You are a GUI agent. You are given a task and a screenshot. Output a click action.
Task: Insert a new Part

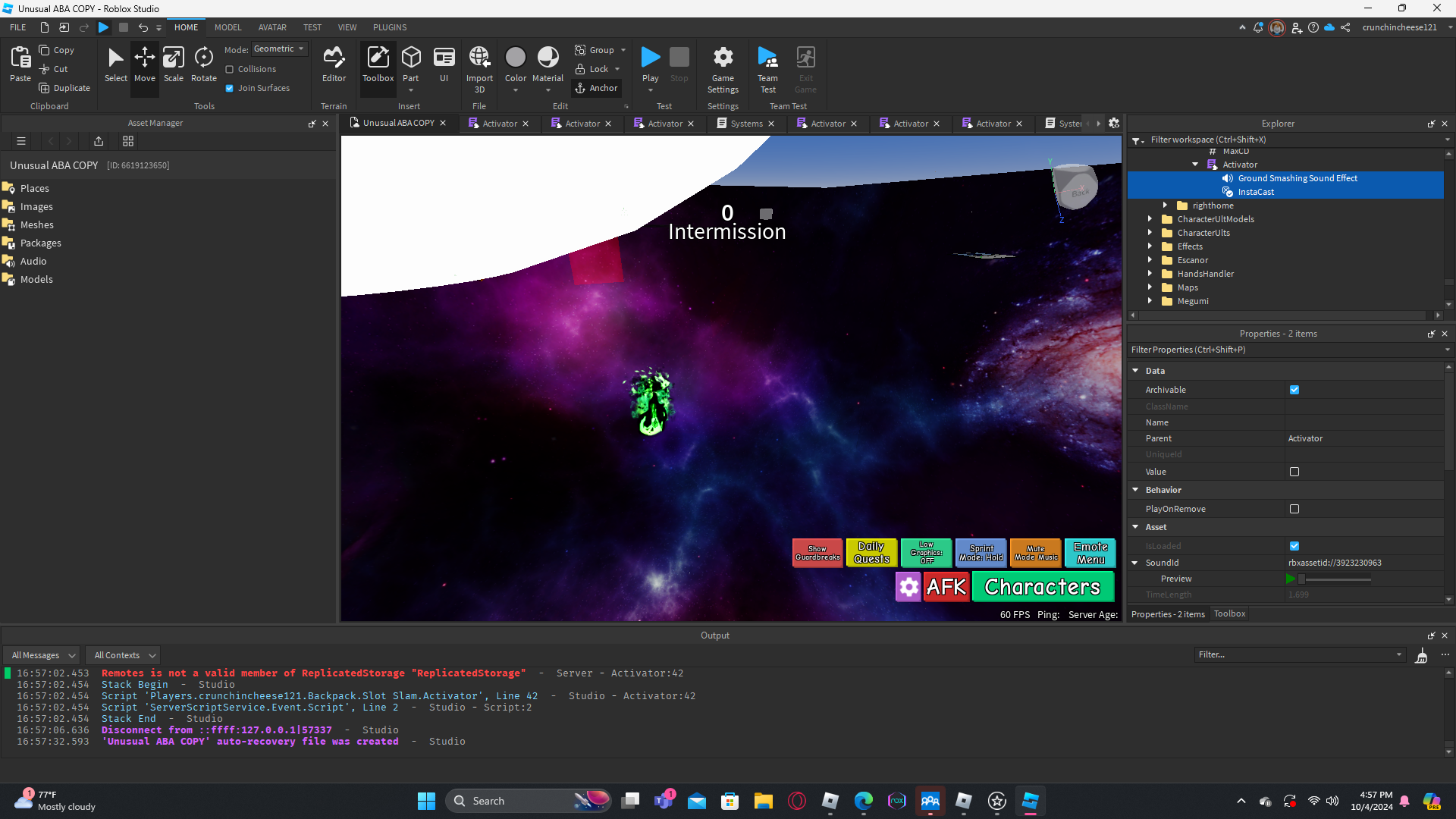tap(411, 64)
